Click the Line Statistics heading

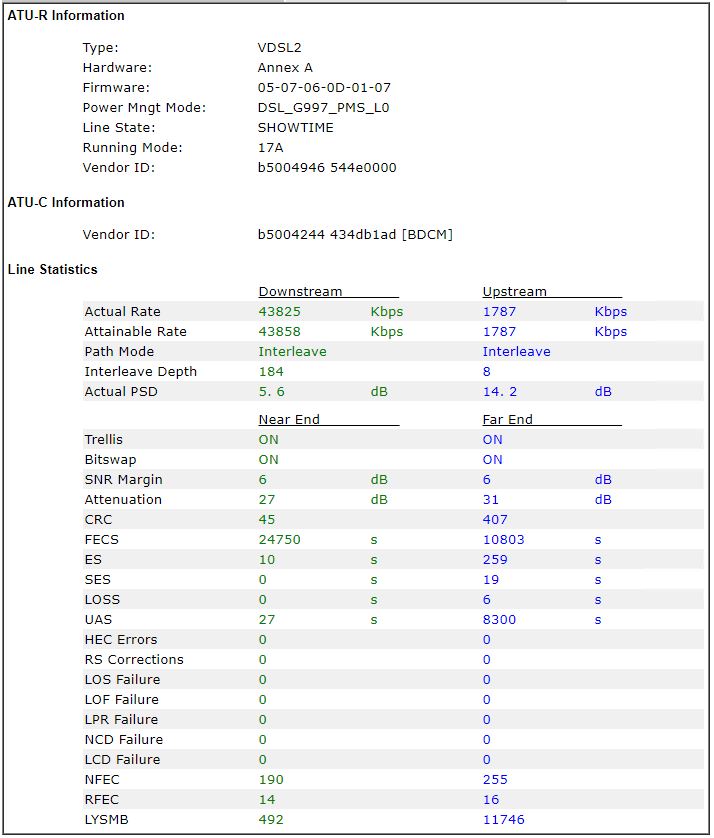click(53, 270)
